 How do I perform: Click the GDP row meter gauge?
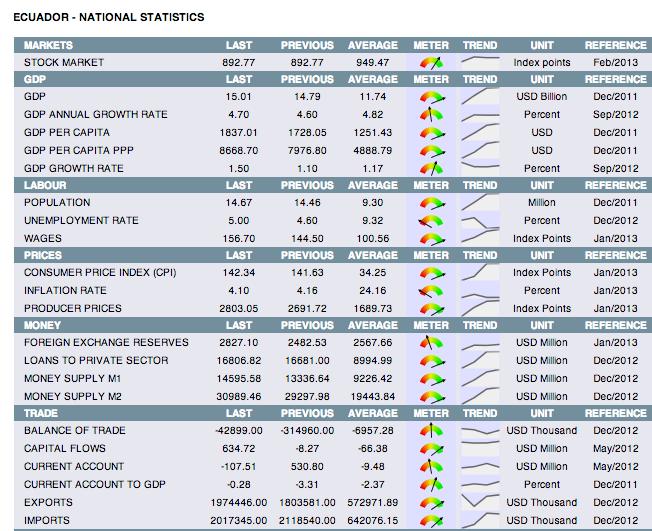[432, 97]
